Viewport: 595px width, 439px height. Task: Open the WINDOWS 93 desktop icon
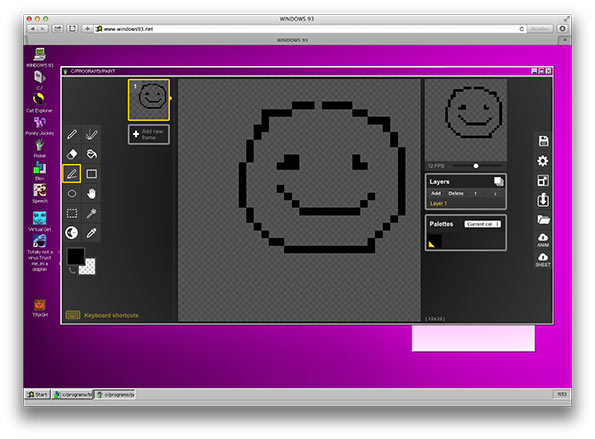[x=39, y=58]
